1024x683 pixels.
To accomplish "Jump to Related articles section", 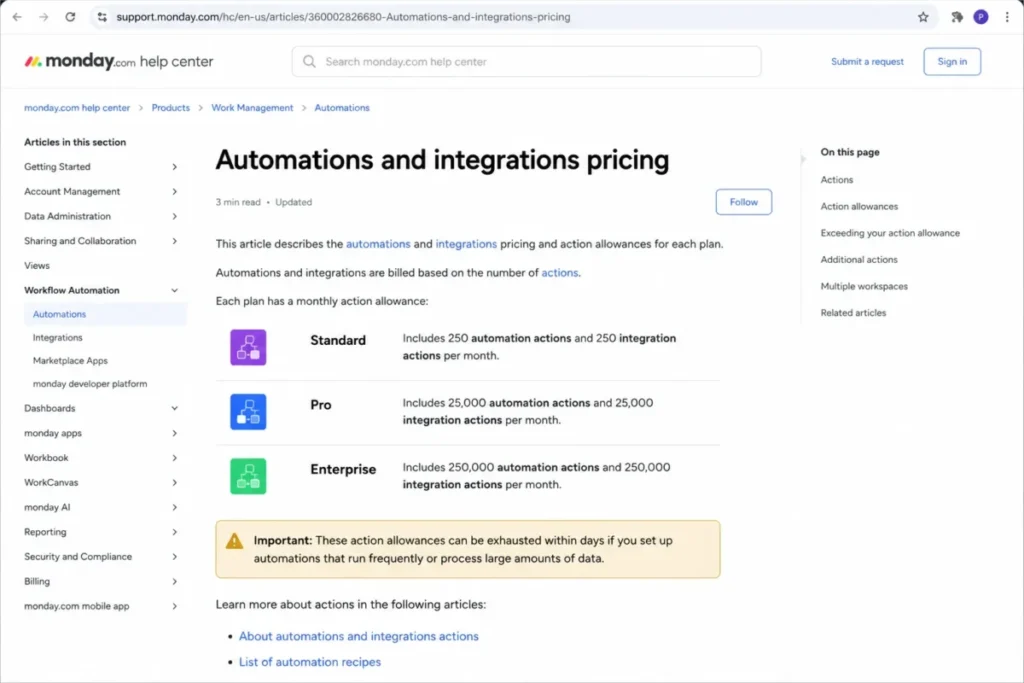I will (853, 313).
